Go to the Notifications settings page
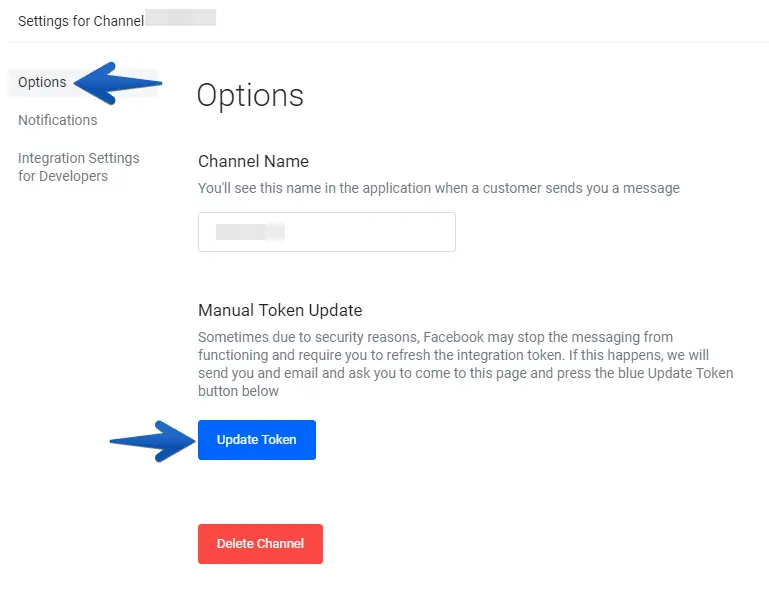This screenshot has width=769, height=602. click(58, 120)
